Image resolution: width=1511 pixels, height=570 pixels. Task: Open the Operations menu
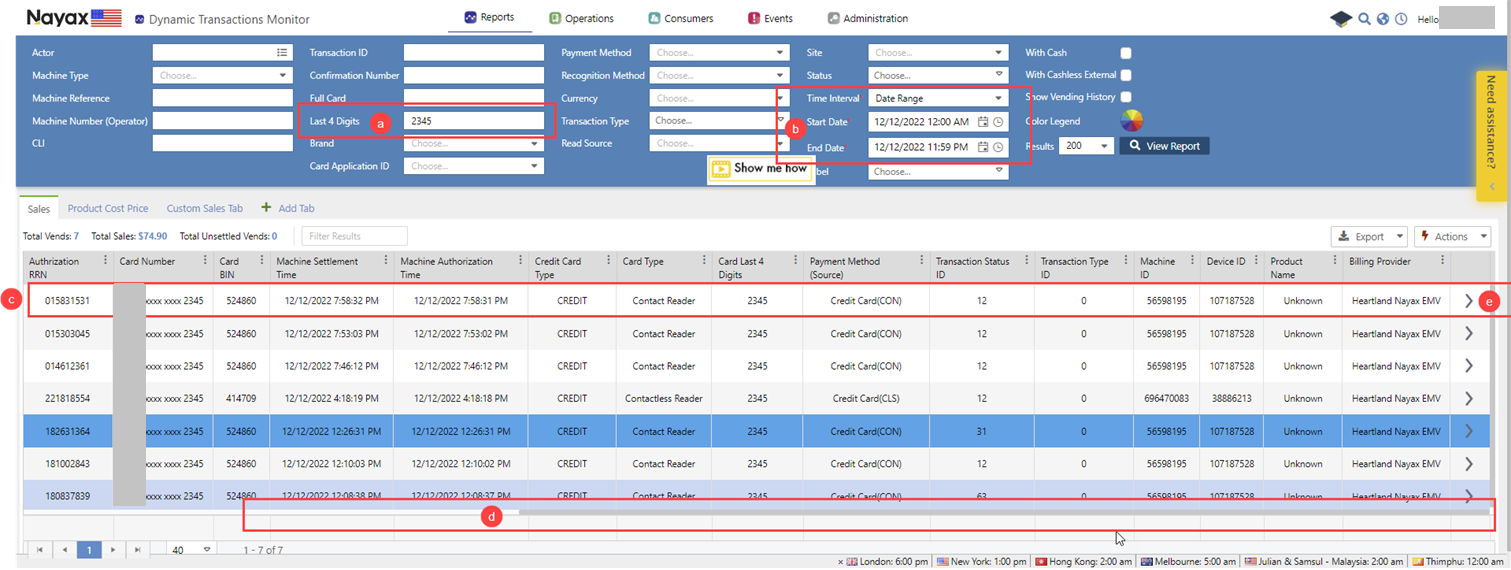pyautogui.click(x=581, y=18)
